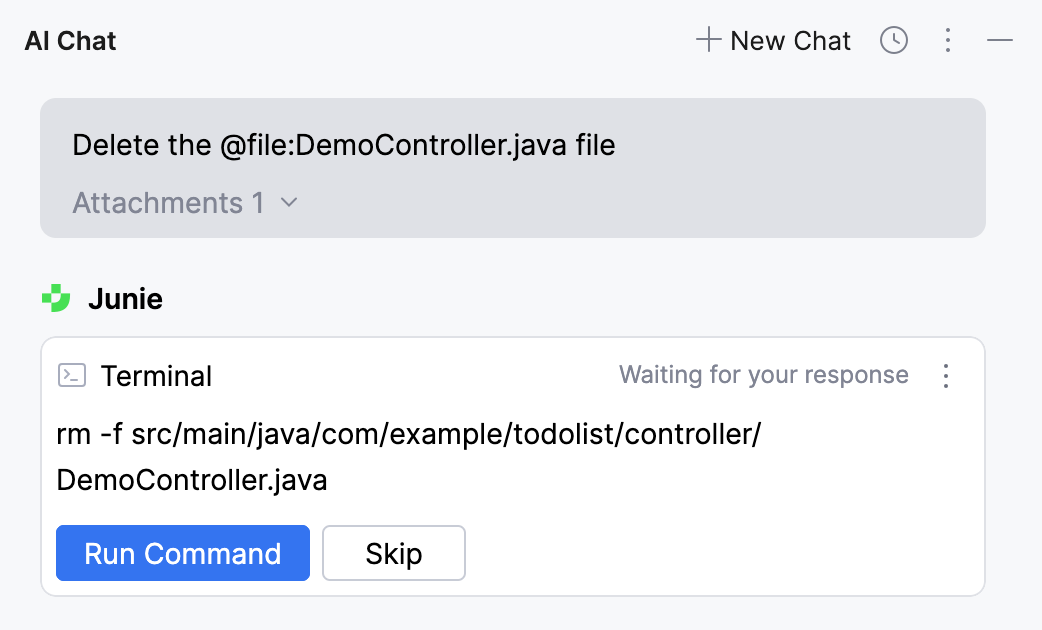Open the Terminal card's three-dot menu
Screen dimensions: 1042x630
click(945, 375)
